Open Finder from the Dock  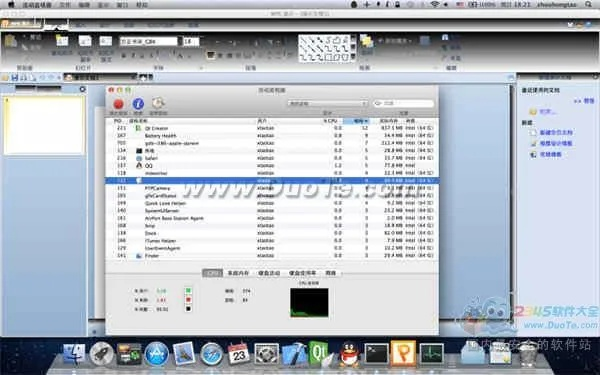(x=74, y=354)
